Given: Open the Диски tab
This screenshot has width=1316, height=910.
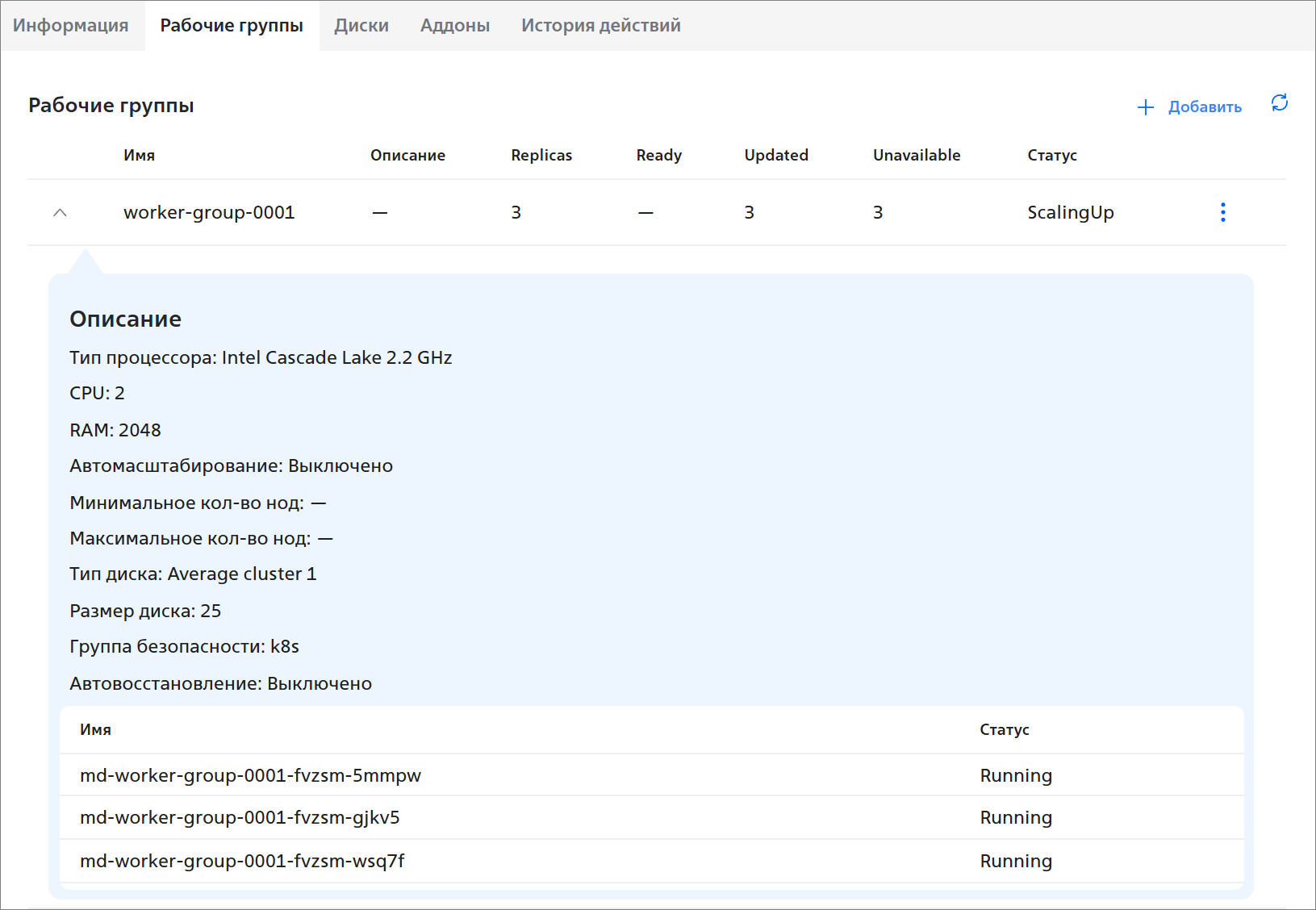Looking at the screenshot, I should tap(361, 26).
